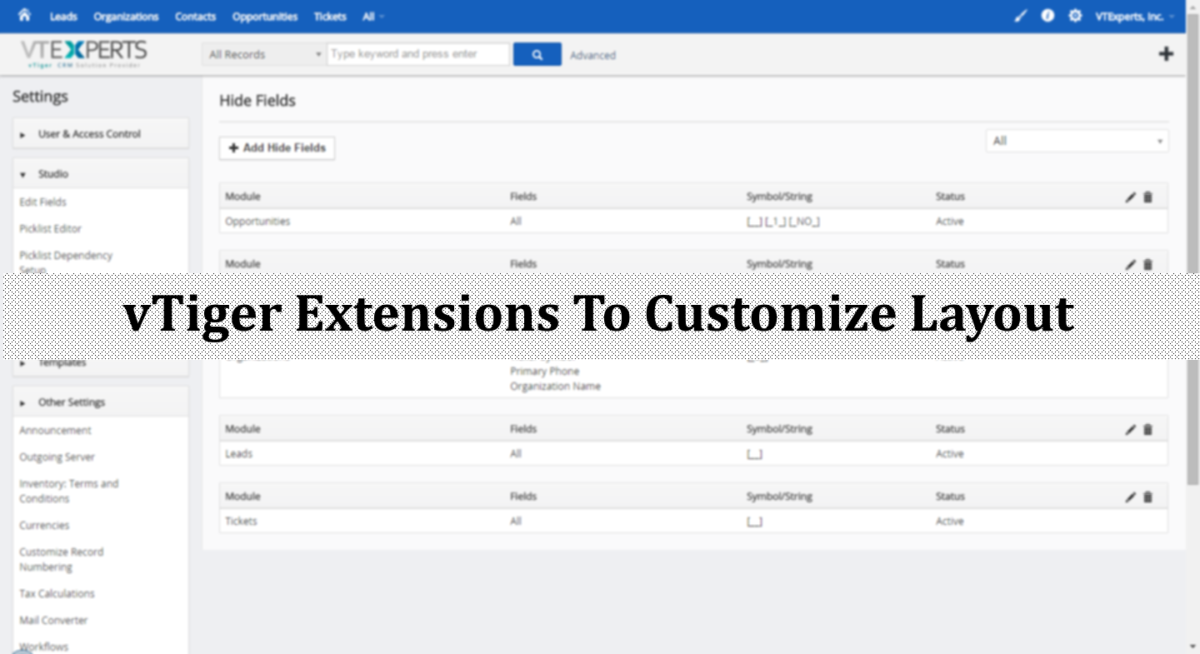
Task: Click the pencil icon in the top bar
Action: 1020,16
